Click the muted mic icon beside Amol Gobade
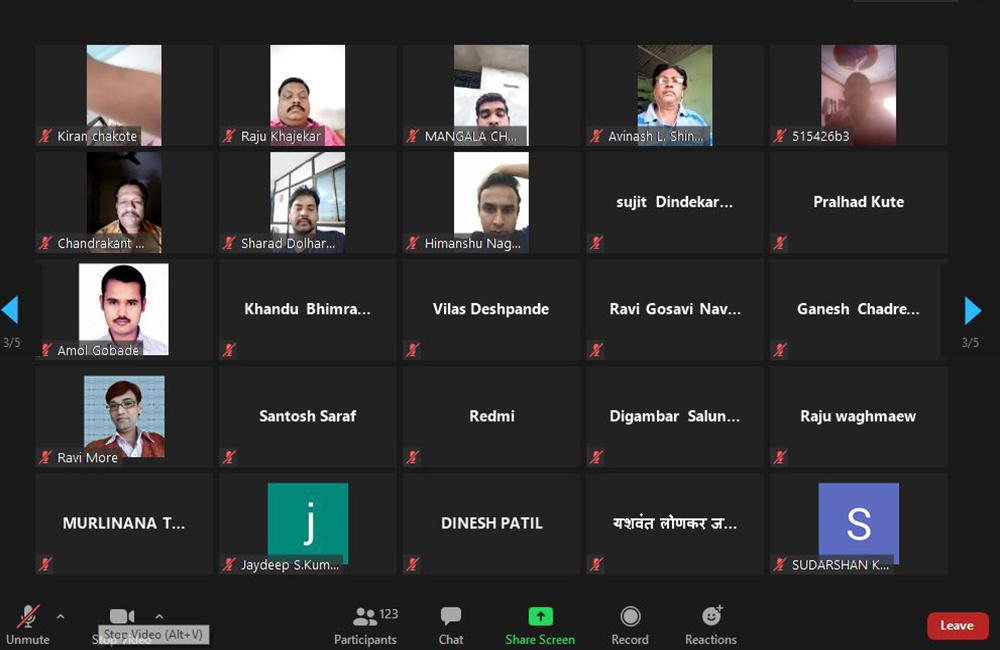 tap(47, 350)
